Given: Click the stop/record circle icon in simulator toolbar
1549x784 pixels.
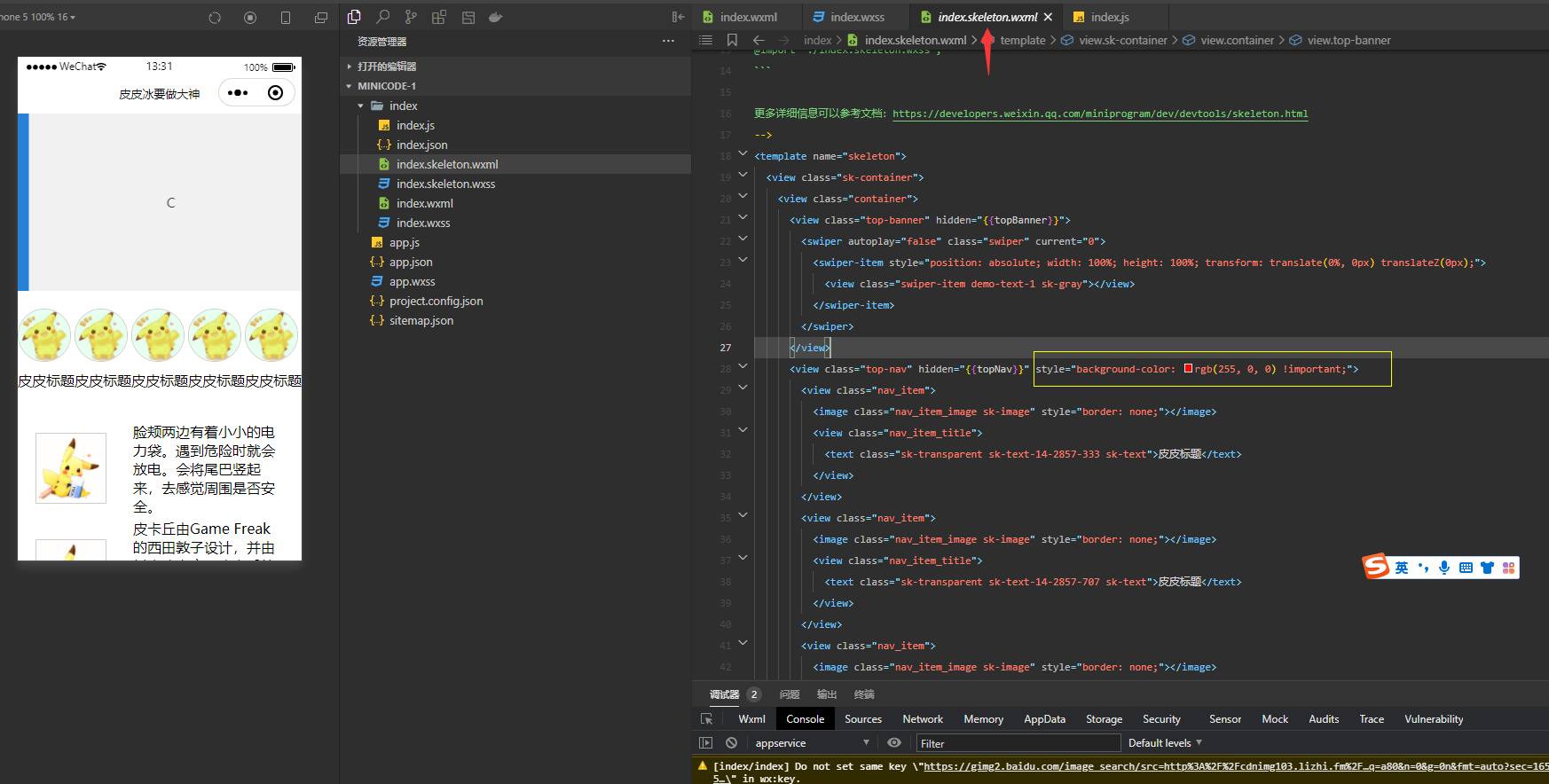Looking at the screenshot, I should pyautogui.click(x=250, y=18).
